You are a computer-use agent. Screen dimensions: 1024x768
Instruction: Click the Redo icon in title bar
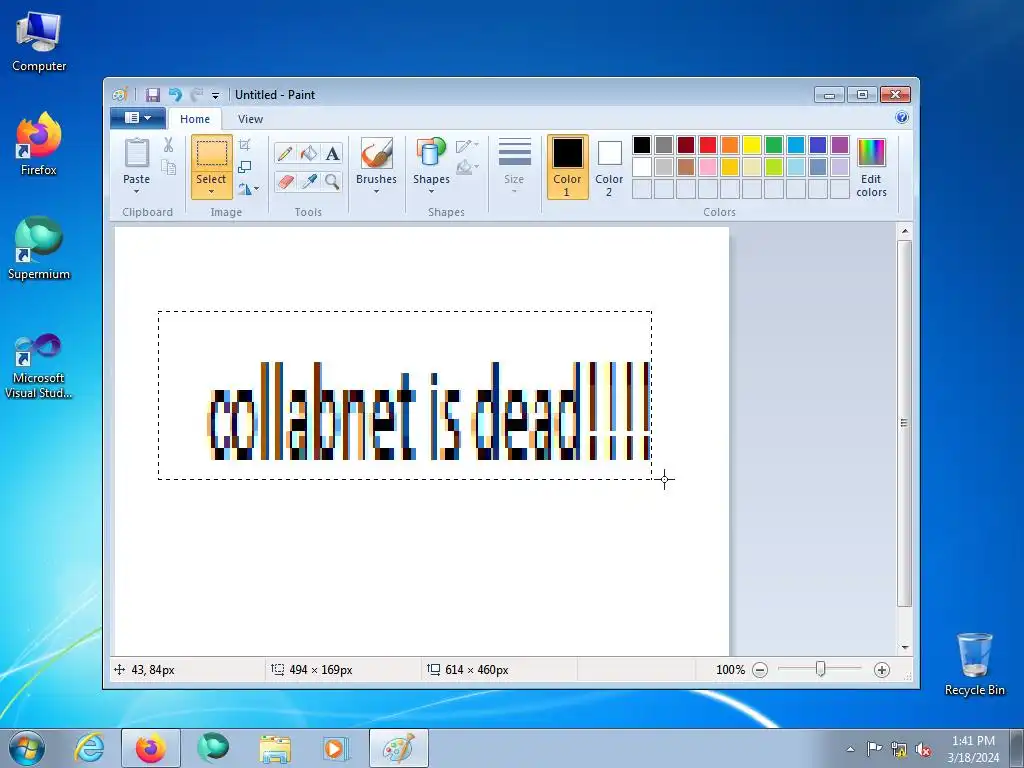pyautogui.click(x=197, y=95)
